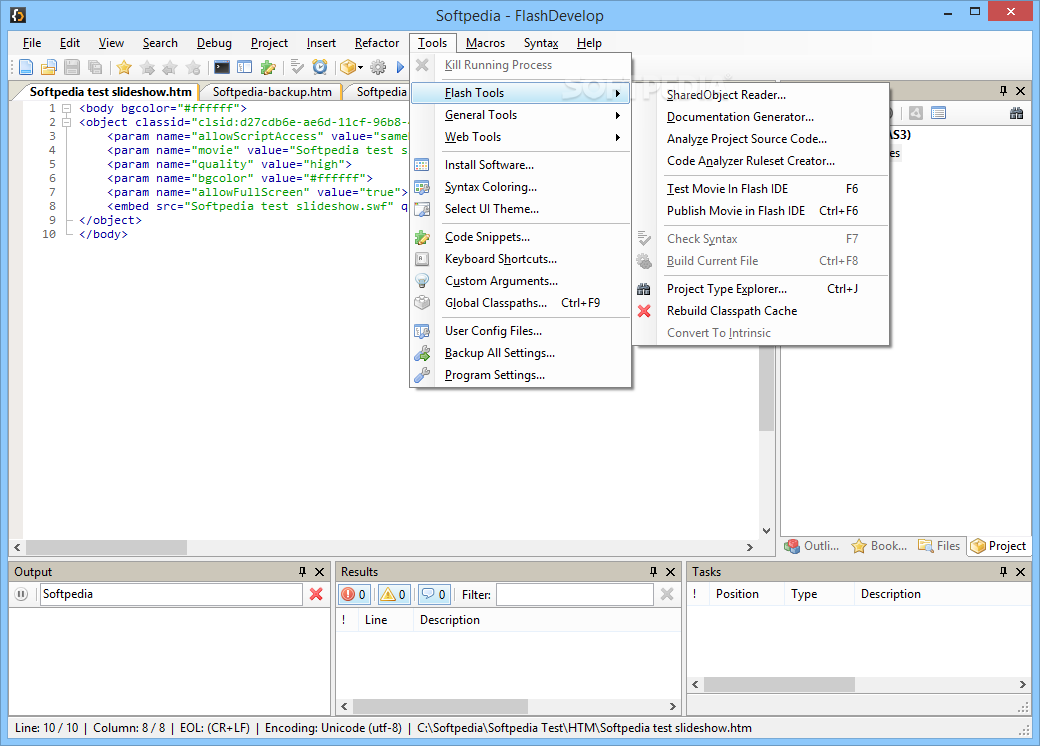
Task: Click the binoculars icon in Project panel
Action: click(x=1016, y=113)
